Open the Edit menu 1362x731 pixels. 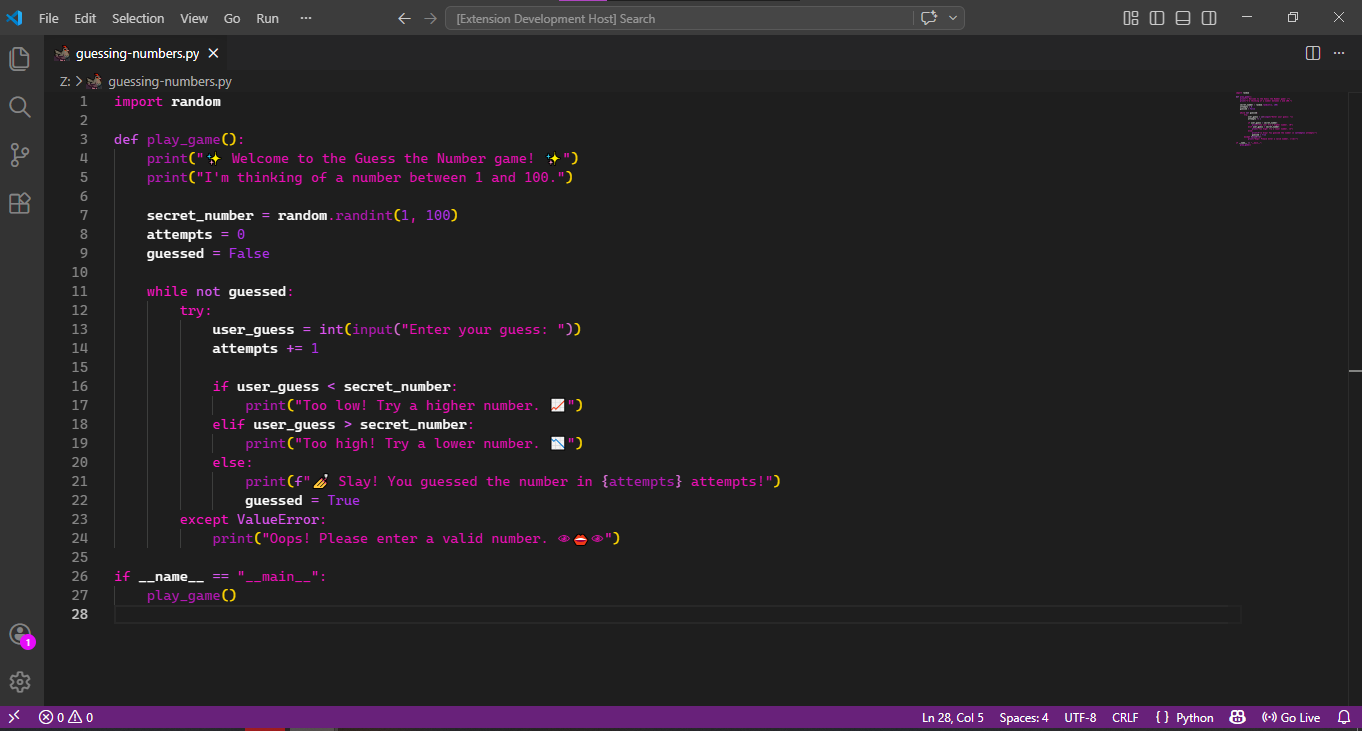click(85, 18)
